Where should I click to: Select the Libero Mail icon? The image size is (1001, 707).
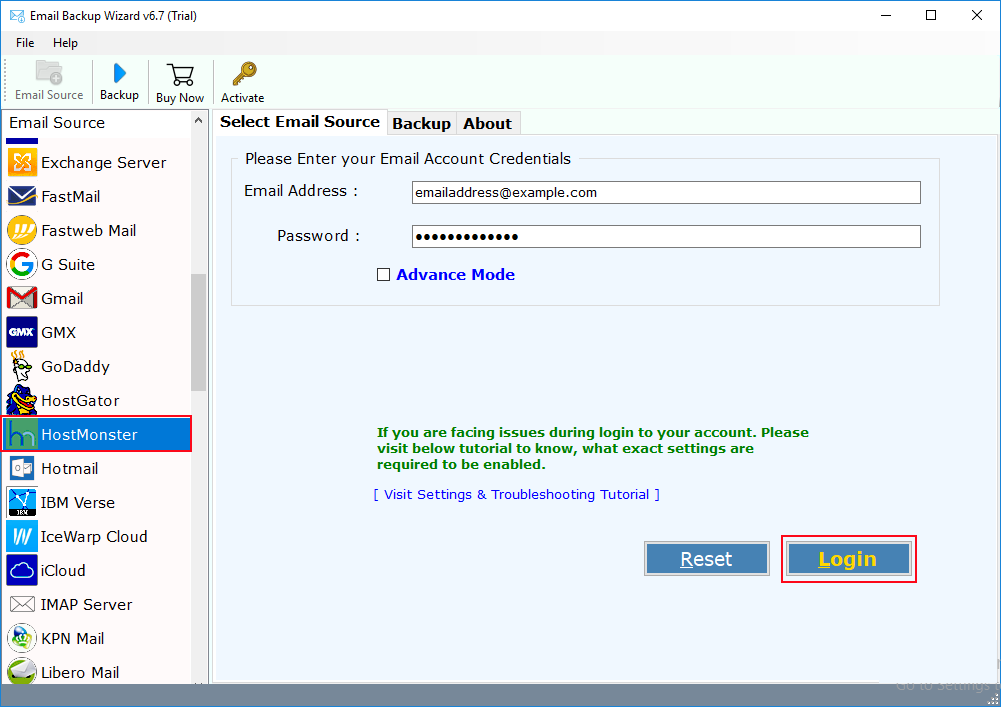tap(22, 671)
